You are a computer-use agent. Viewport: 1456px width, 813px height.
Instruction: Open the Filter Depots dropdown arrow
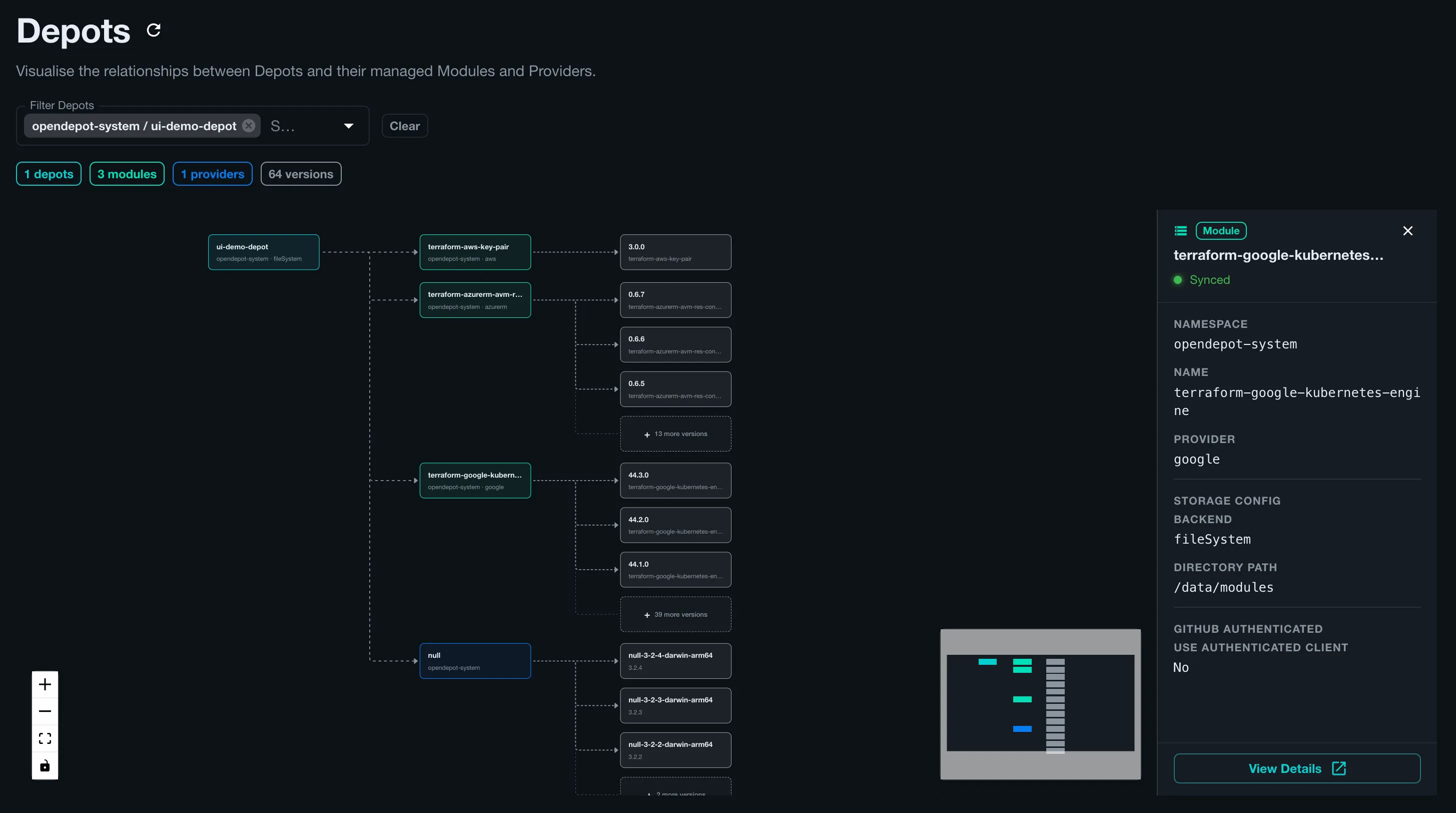pyautogui.click(x=349, y=126)
